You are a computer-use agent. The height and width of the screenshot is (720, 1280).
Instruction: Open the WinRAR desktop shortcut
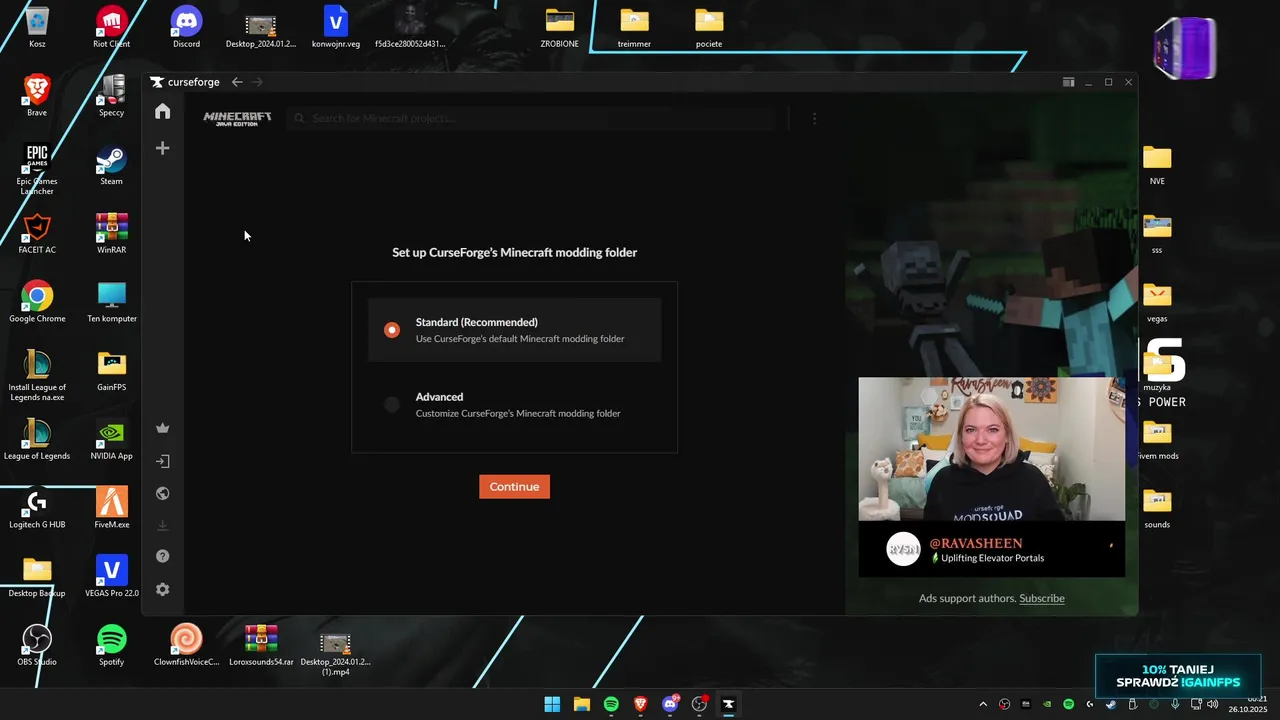(x=111, y=233)
